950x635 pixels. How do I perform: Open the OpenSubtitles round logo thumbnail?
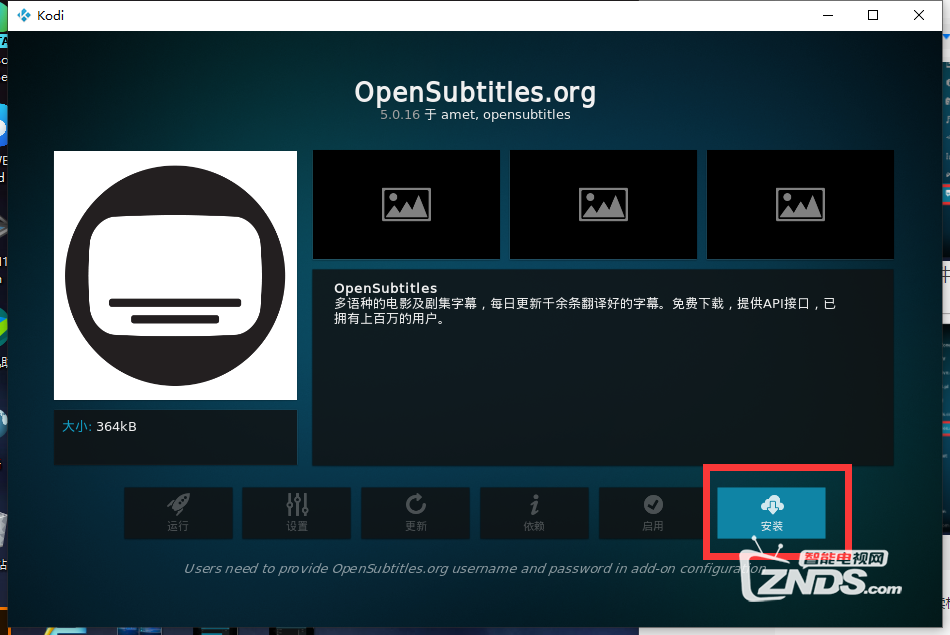(x=175, y=275)
